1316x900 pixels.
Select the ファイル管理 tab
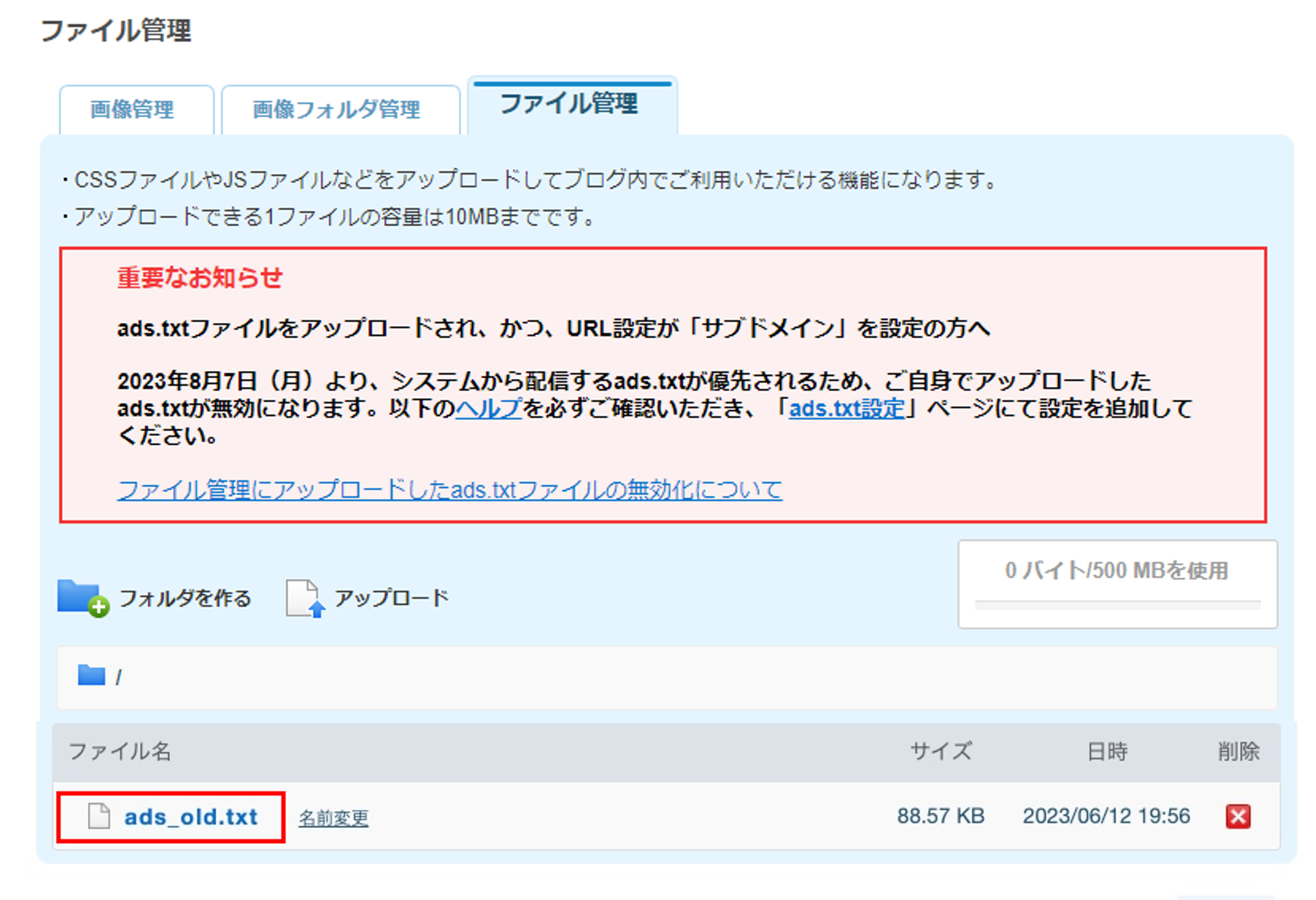572,106
